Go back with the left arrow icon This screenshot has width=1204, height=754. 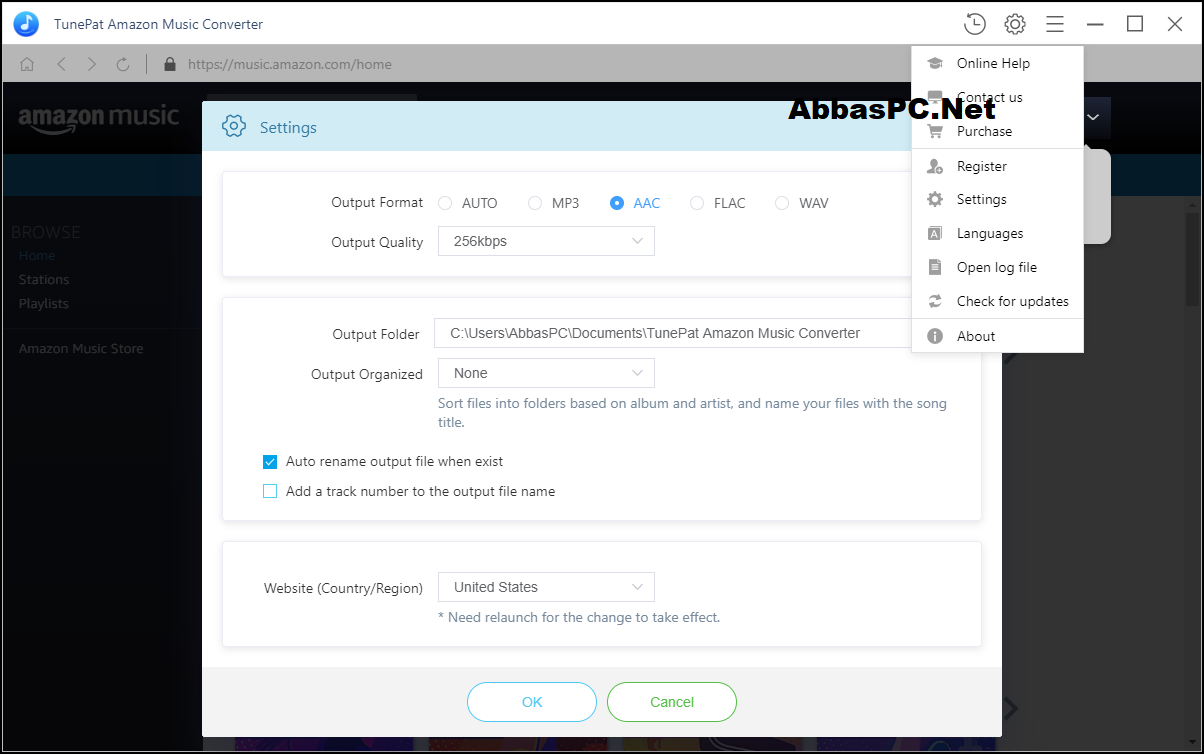tap(61, 64)
